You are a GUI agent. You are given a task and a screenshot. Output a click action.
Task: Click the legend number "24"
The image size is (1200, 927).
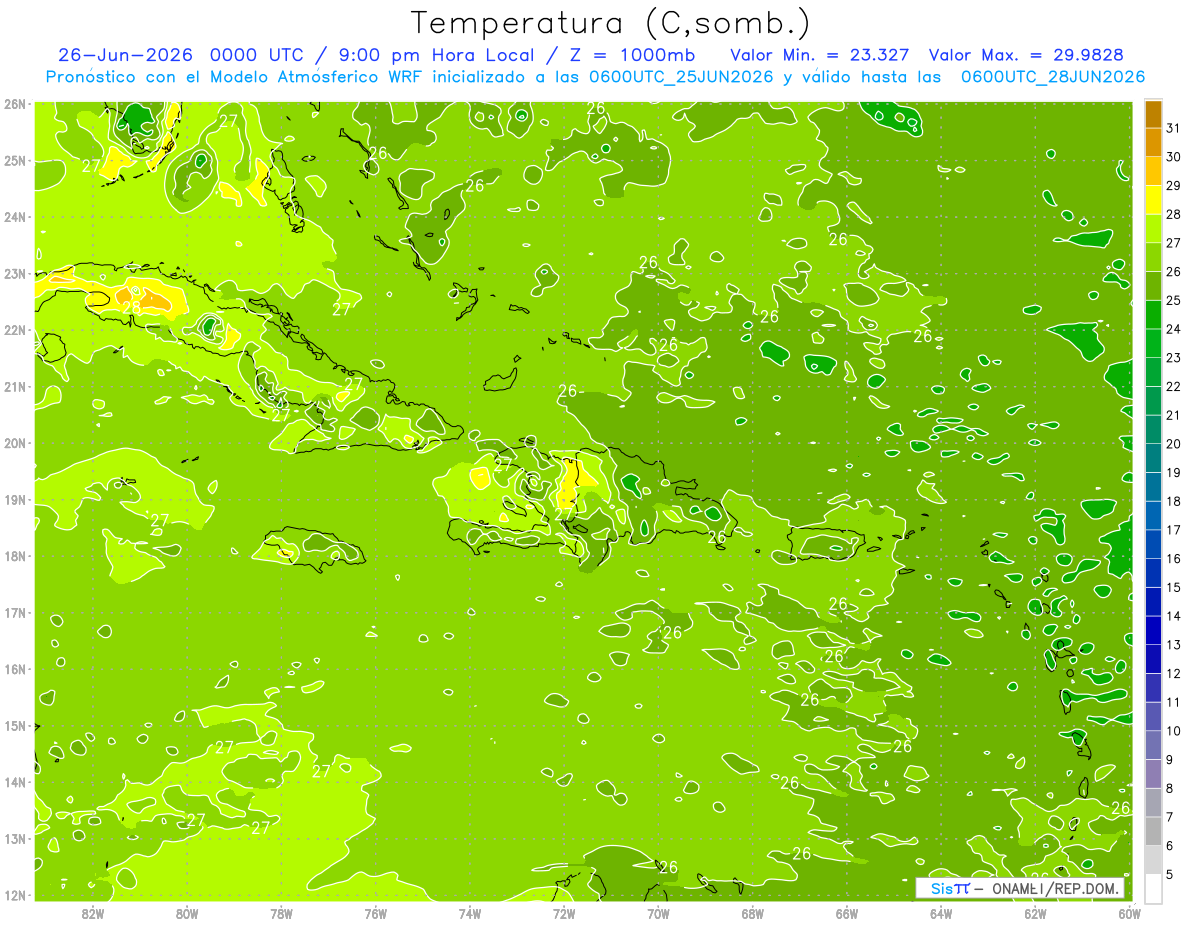(x=1174, y=329)
